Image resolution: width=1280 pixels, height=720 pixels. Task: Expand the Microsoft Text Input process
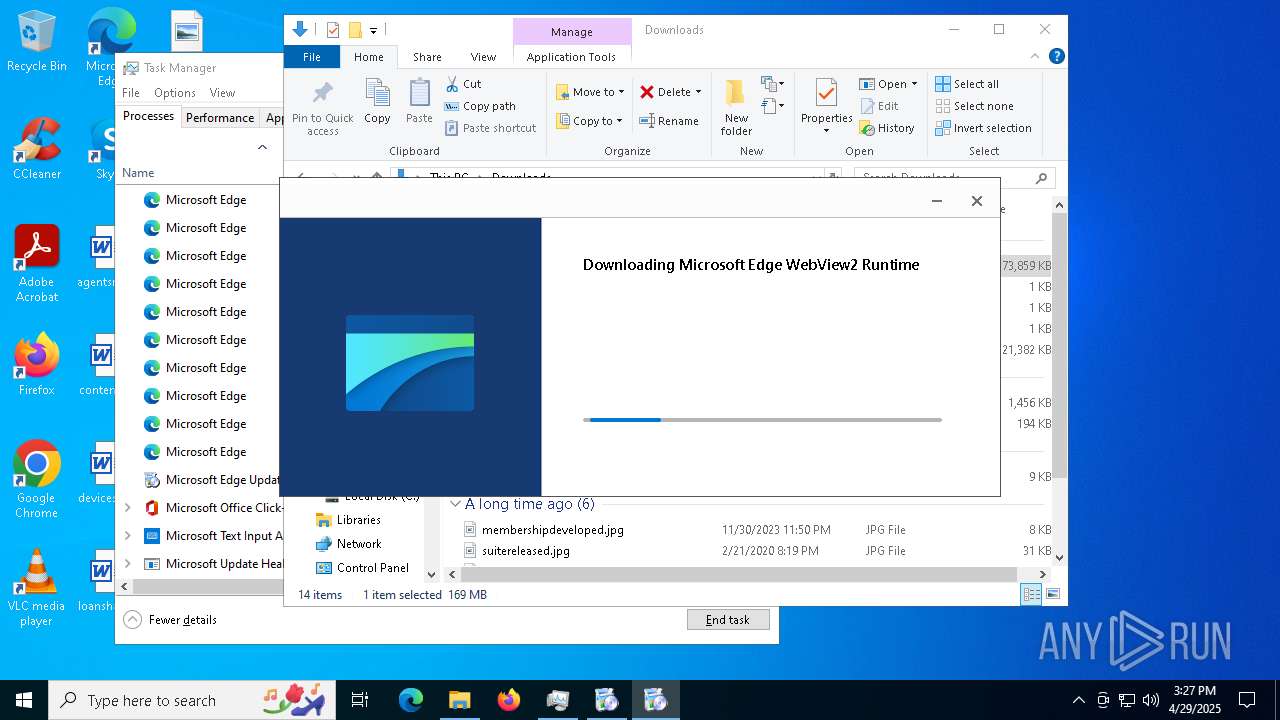coord(127,536)
